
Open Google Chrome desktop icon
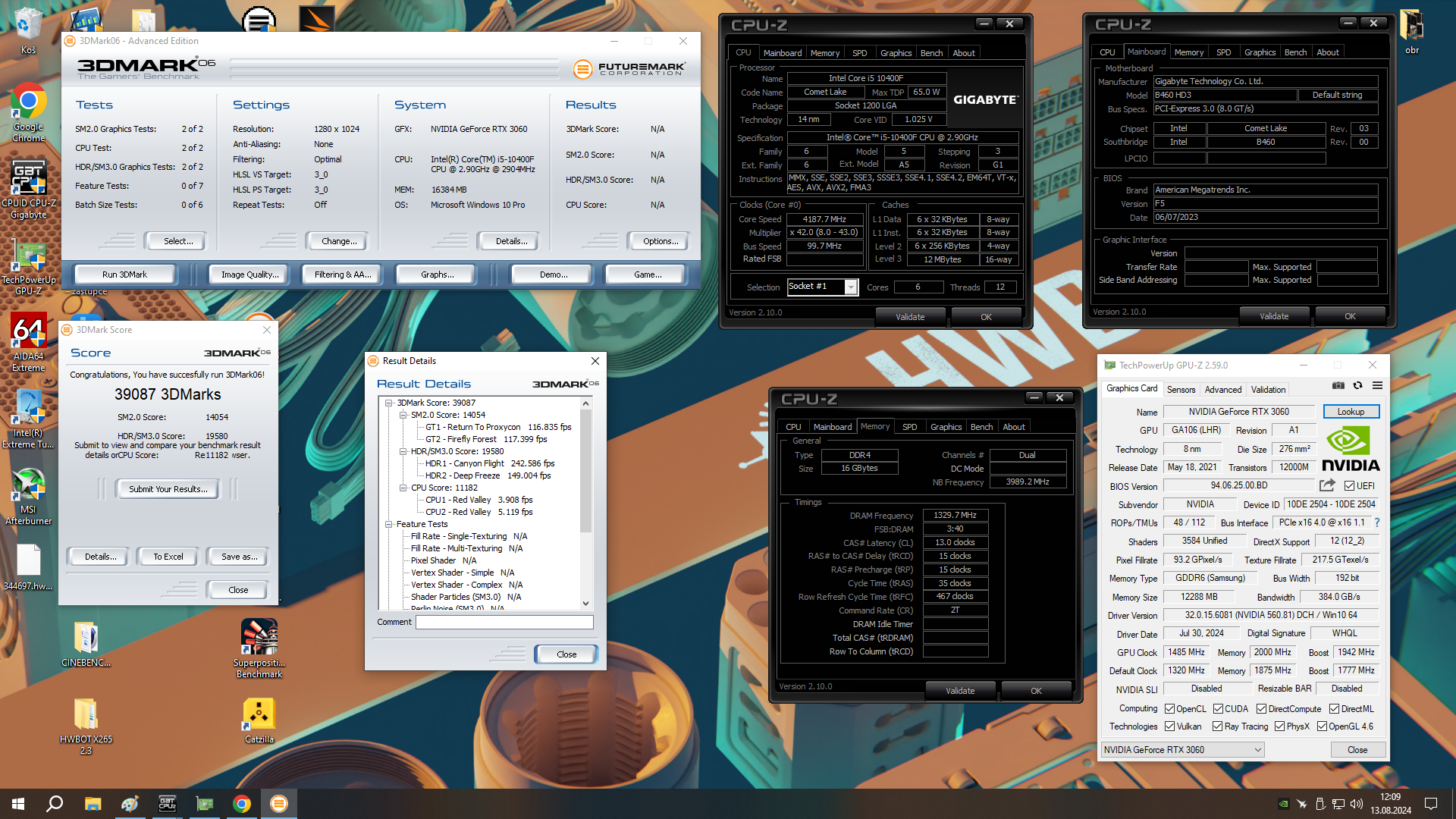point(28,112)
